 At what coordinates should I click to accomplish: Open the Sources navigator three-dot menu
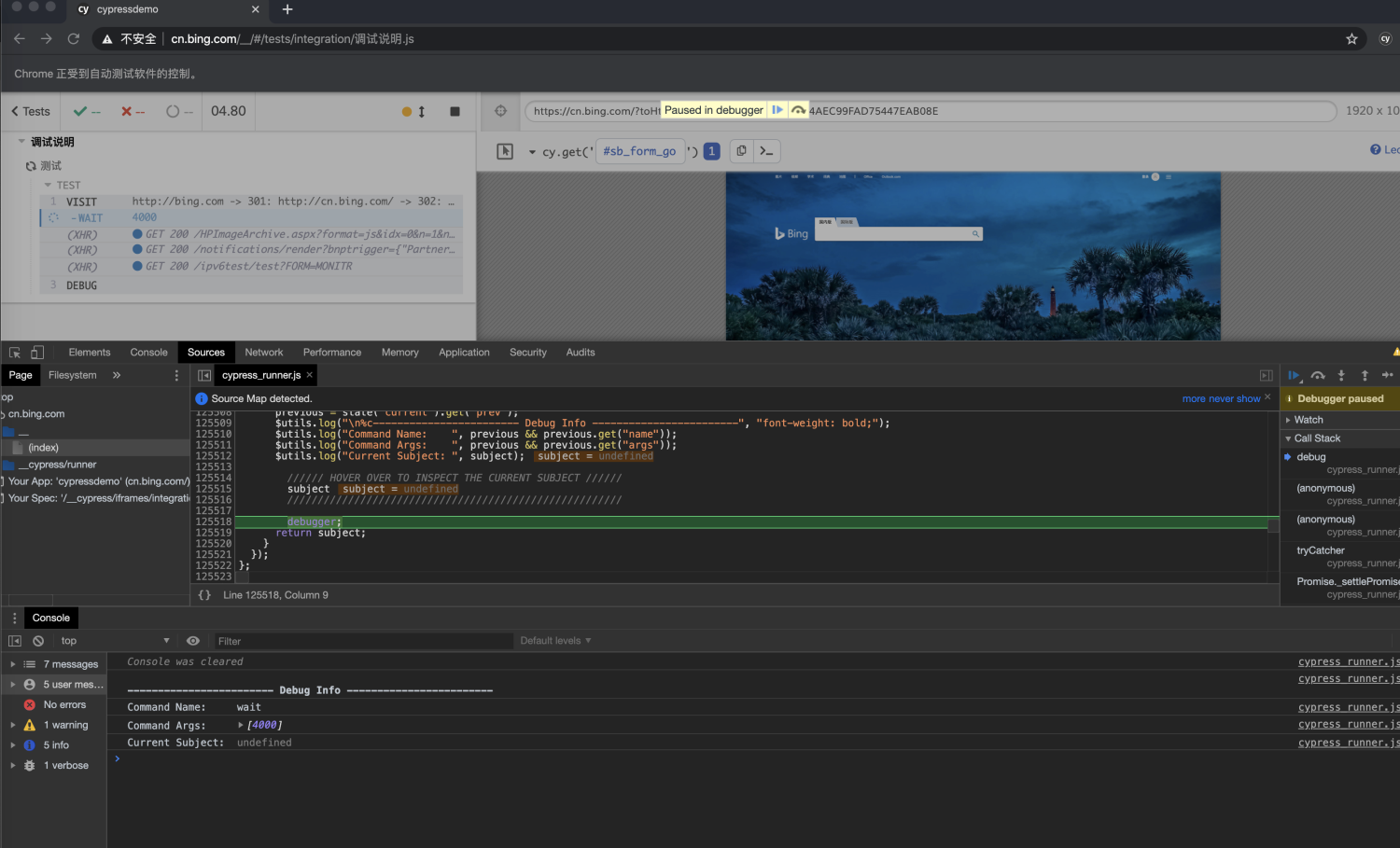point(176,375)
